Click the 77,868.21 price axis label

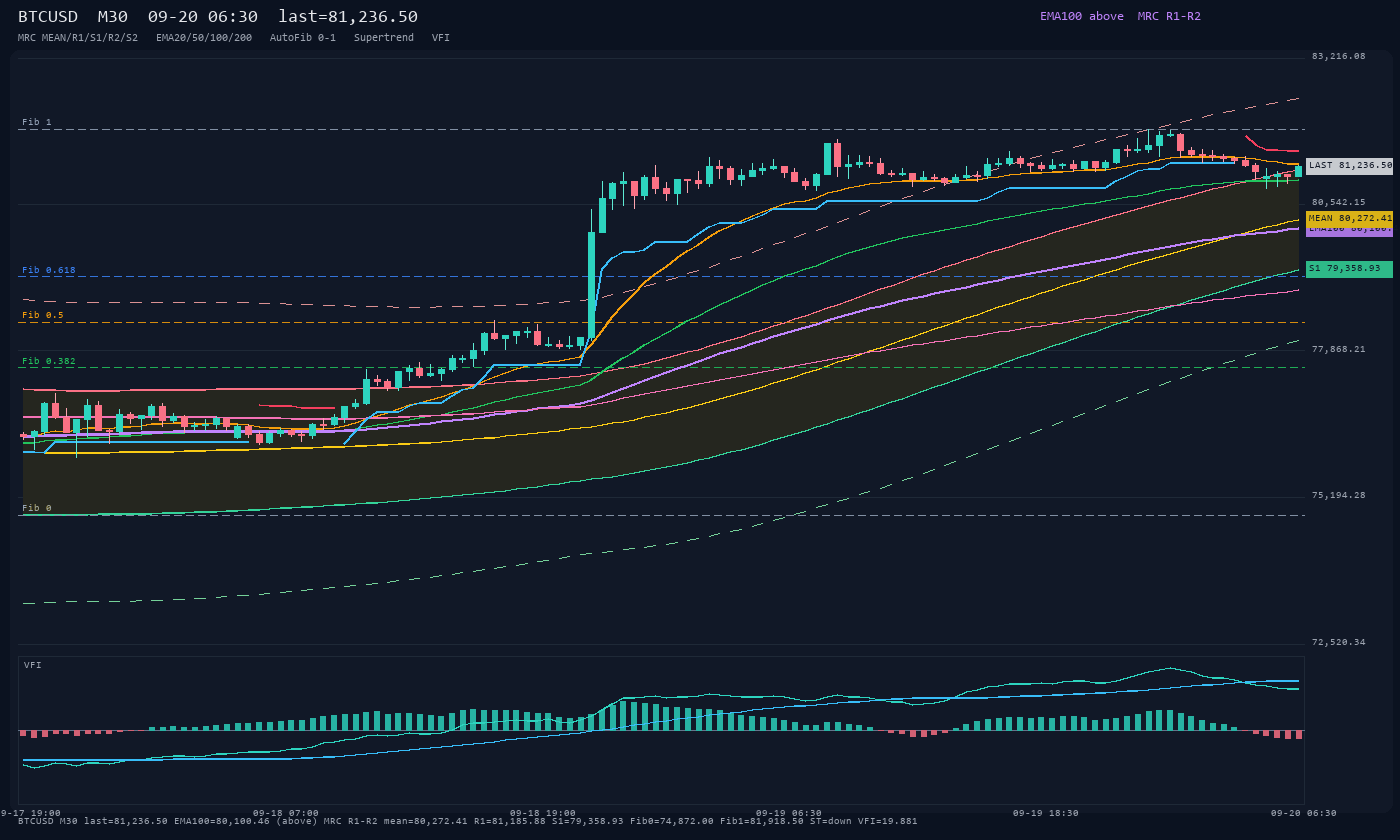1338,349
